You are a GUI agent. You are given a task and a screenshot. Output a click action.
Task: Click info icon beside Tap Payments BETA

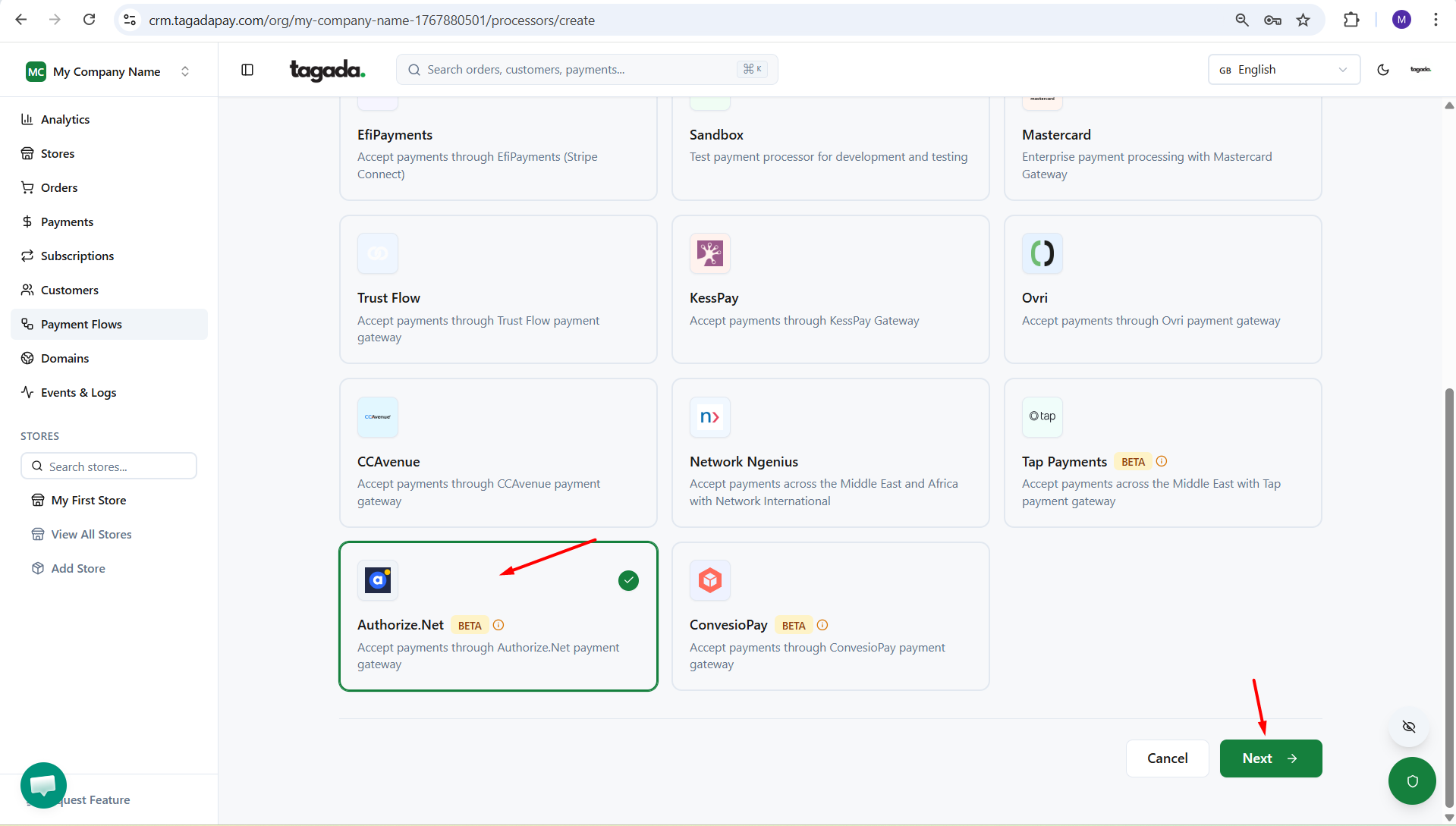pos(1161,461)
